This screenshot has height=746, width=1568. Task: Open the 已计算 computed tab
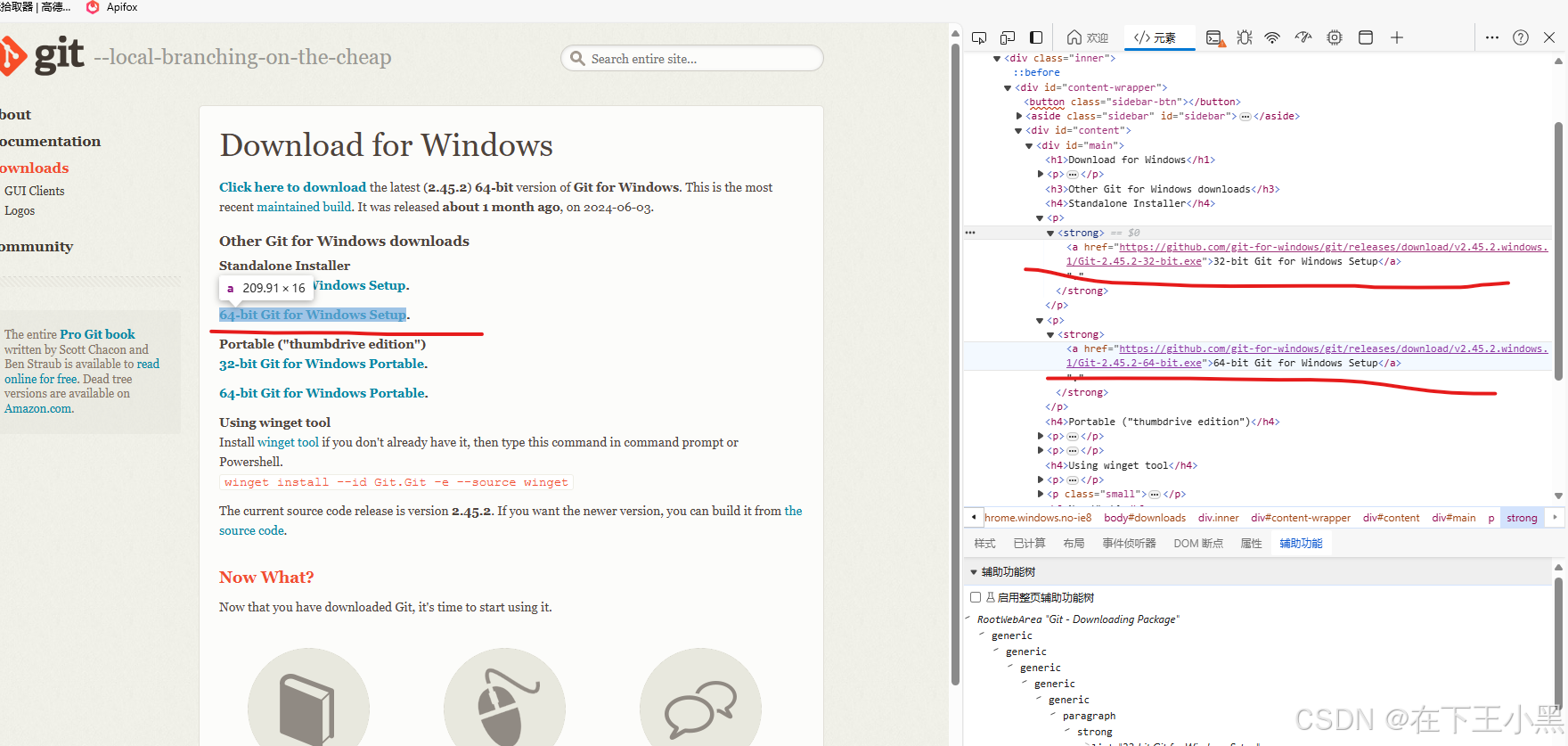(1029, 543)
